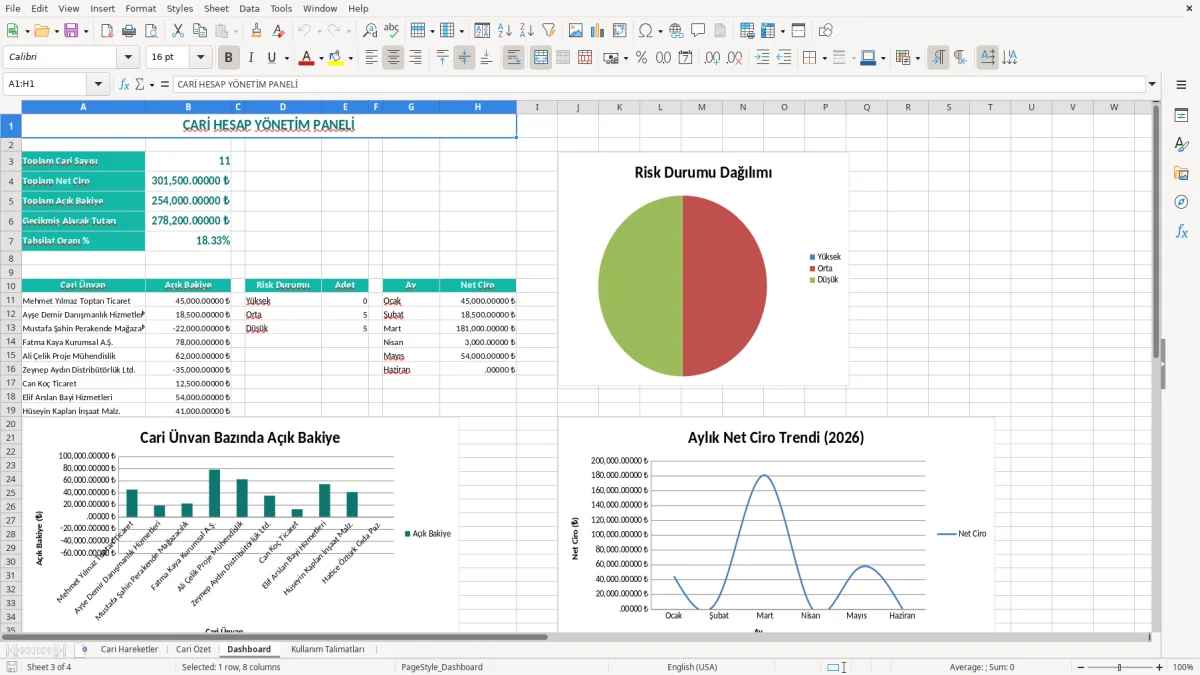Toggle Italic formatting button

251,58
